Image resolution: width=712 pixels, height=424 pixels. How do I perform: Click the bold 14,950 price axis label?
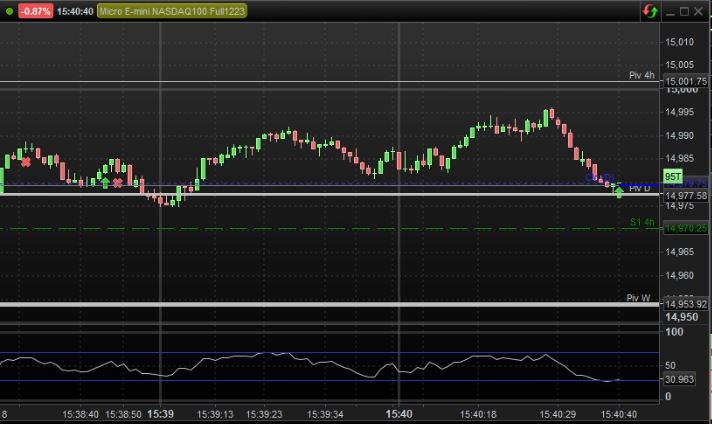point(682,317)
